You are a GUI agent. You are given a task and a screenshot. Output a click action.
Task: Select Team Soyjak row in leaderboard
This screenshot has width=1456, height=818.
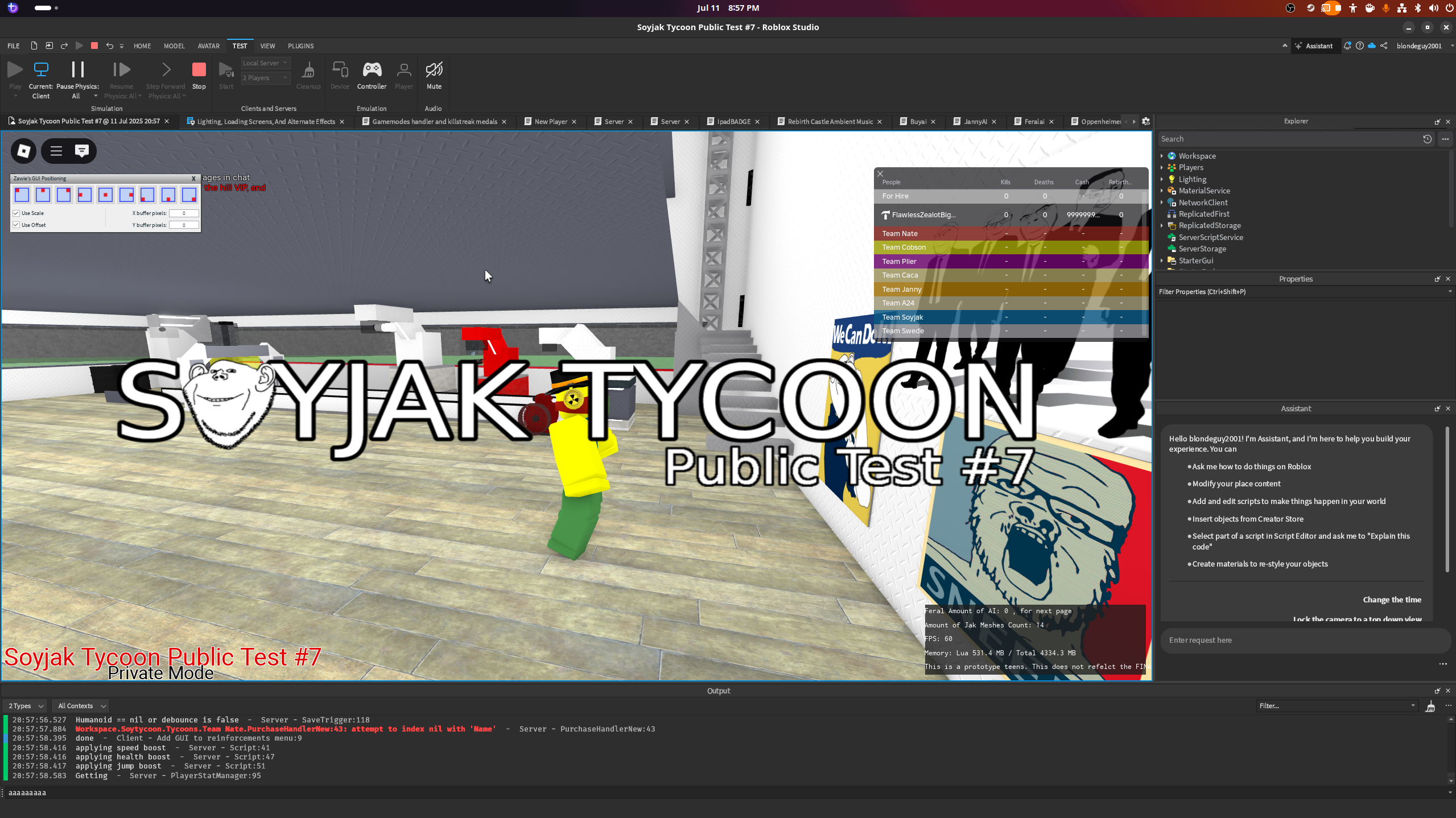click(1010, 317)
